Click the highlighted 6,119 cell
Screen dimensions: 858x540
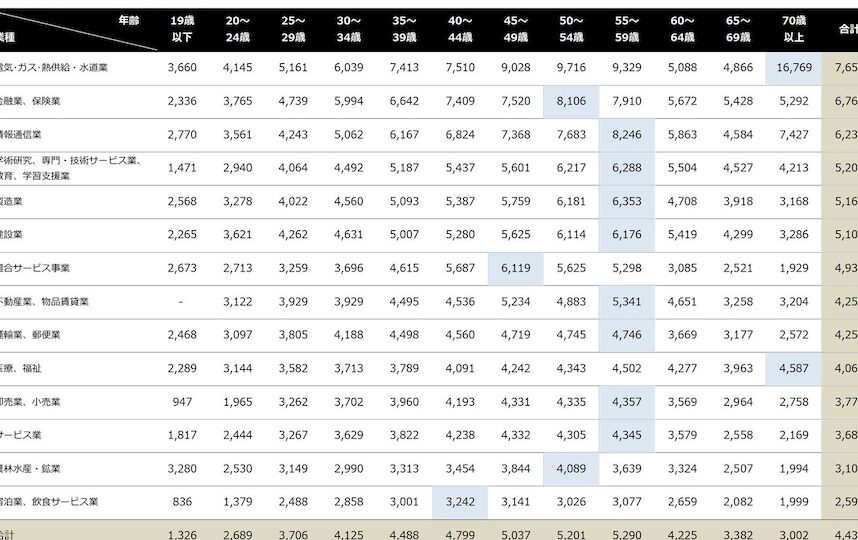515,268
